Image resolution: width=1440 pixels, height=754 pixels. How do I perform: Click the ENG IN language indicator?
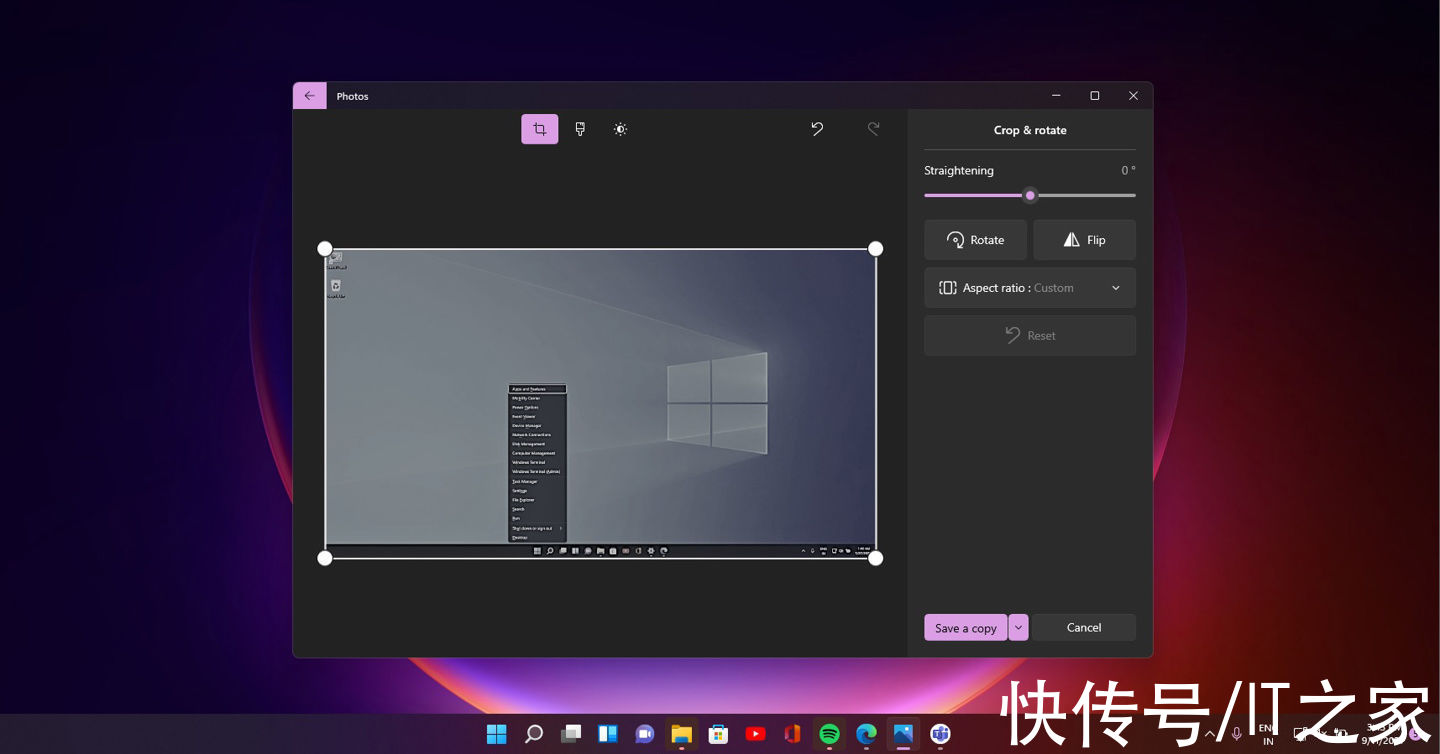[x=1266, y=735]
